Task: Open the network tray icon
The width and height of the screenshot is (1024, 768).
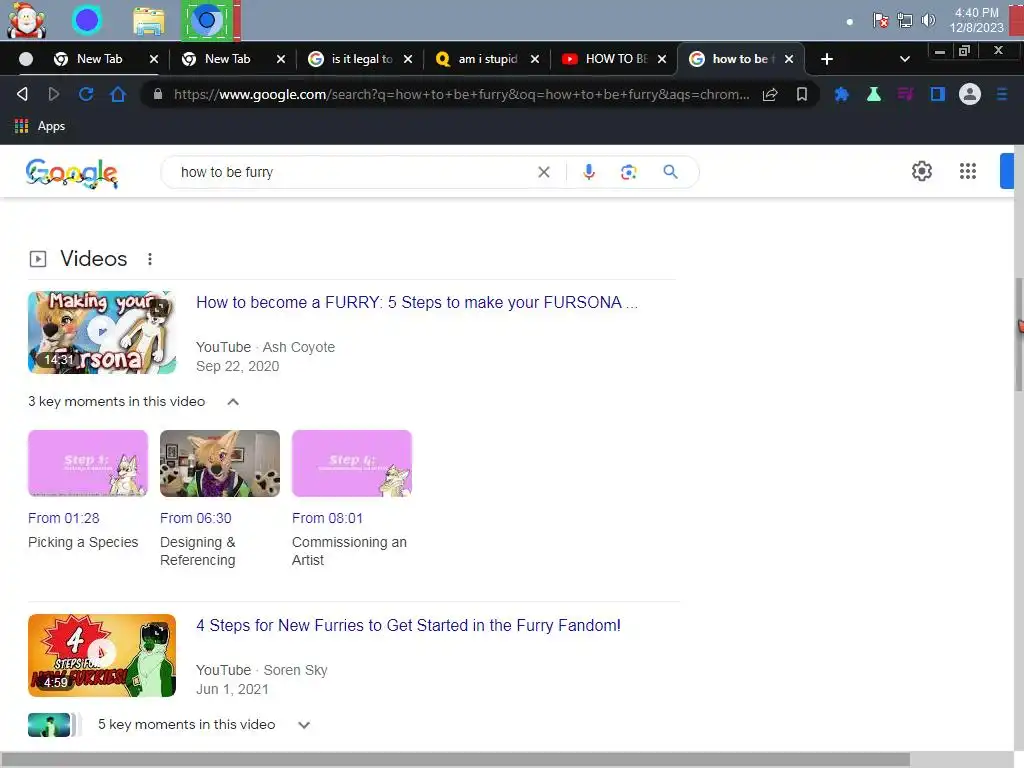Action: point(904,20)
